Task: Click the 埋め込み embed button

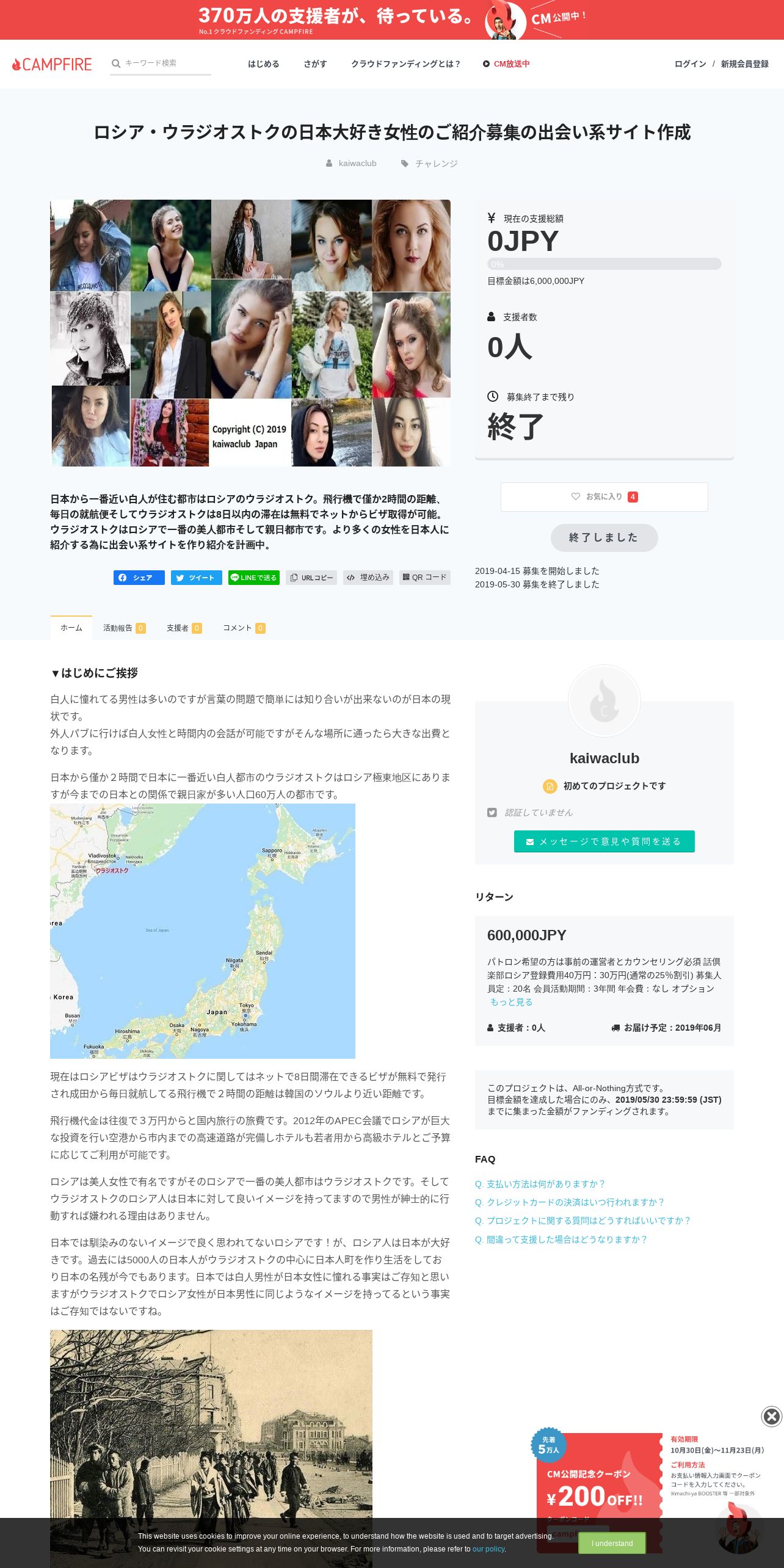Action: click(368, 578)
